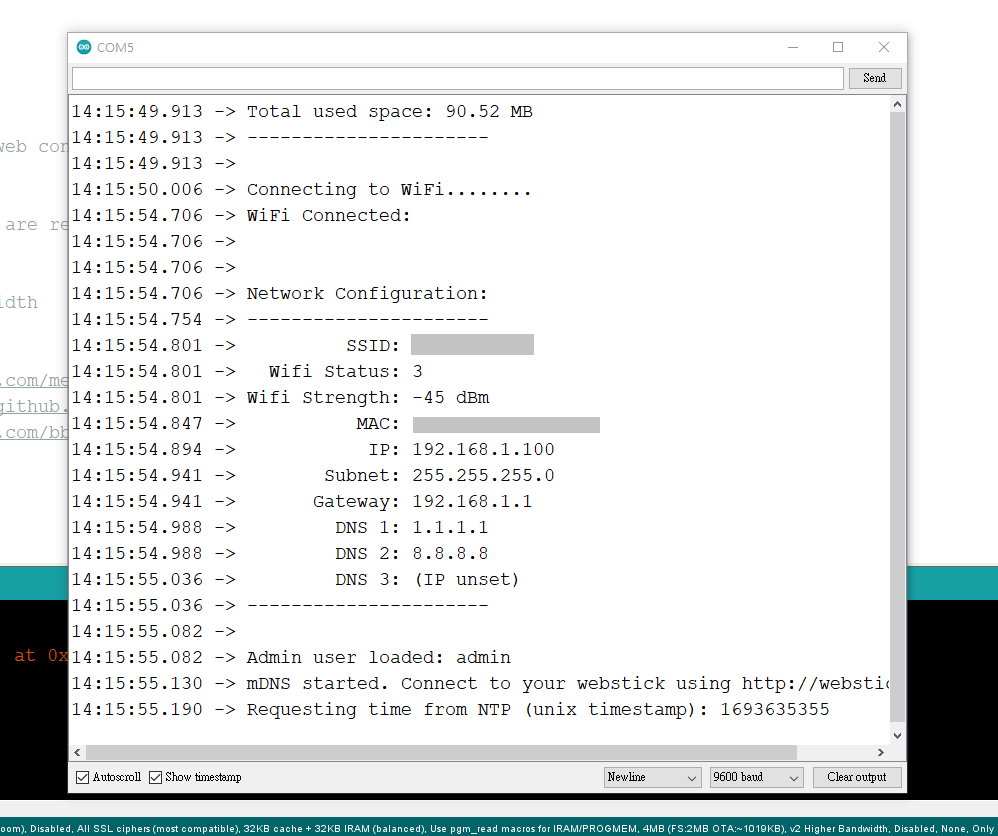Click the horizontal scrollbar right arrow

click(x=881, y=752)
